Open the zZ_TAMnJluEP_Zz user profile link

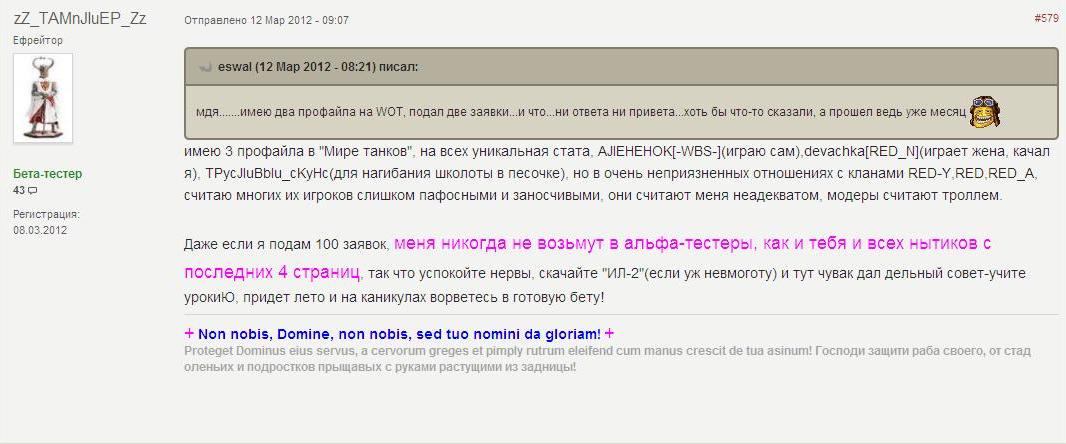pos(80,18)
